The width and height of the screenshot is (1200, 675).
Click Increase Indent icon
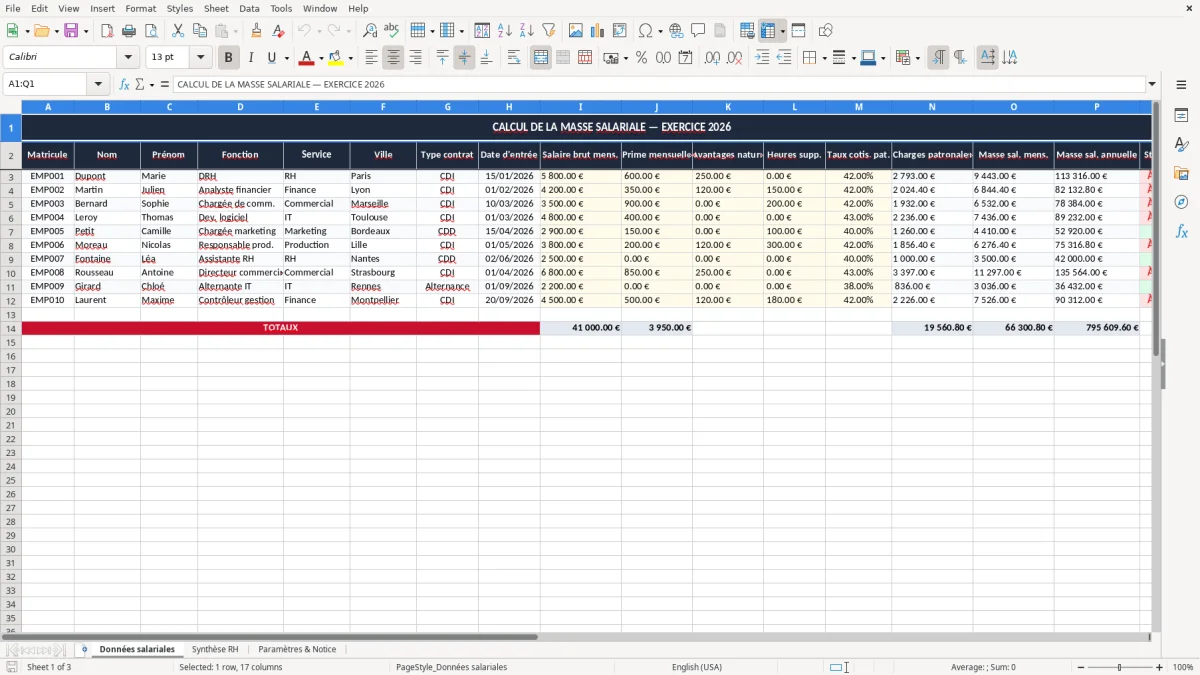(762, 58)
